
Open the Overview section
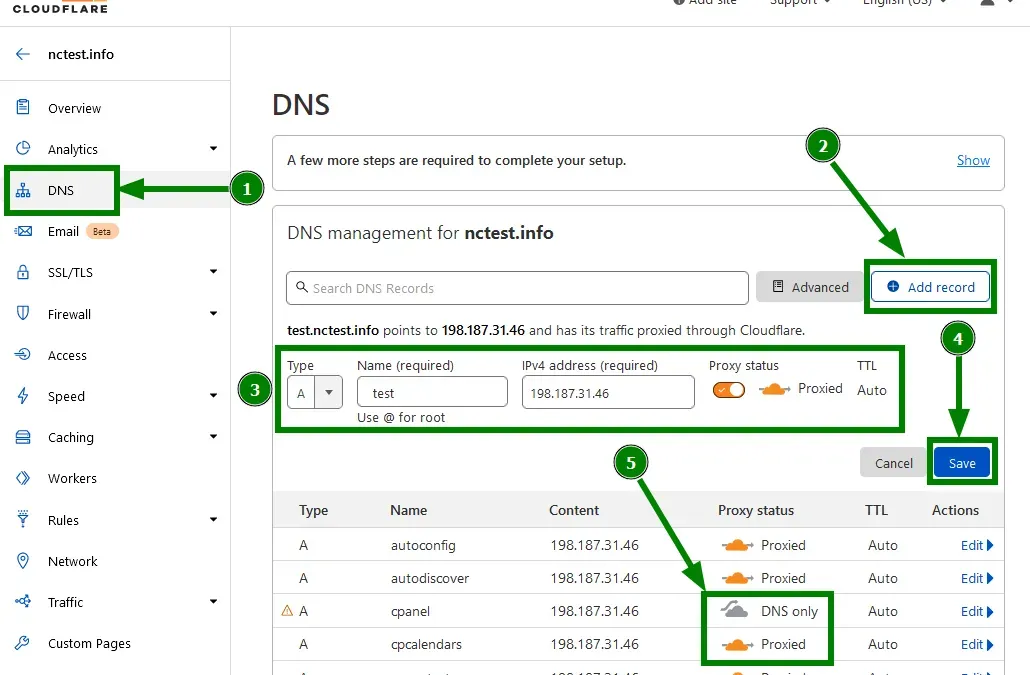pos(74,108)
